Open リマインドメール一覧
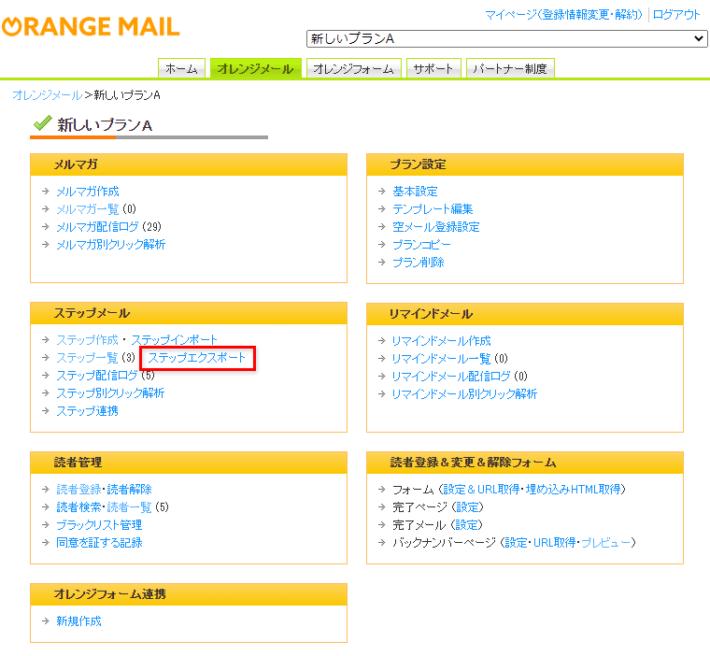 441,359
